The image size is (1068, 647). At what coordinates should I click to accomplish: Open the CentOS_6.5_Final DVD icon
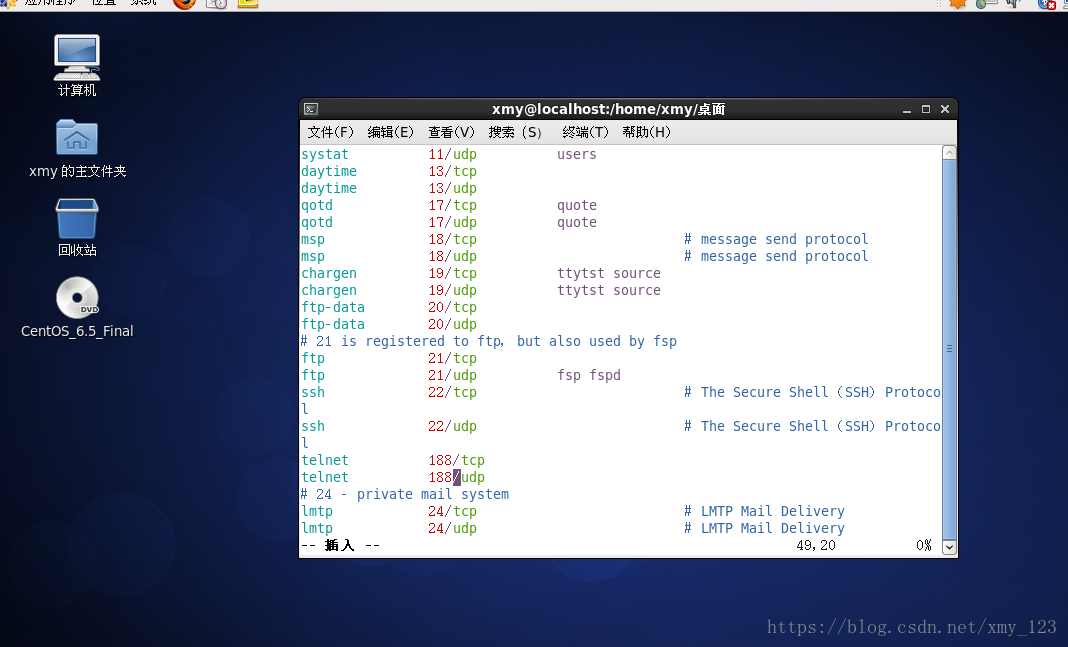pos(77,307)
